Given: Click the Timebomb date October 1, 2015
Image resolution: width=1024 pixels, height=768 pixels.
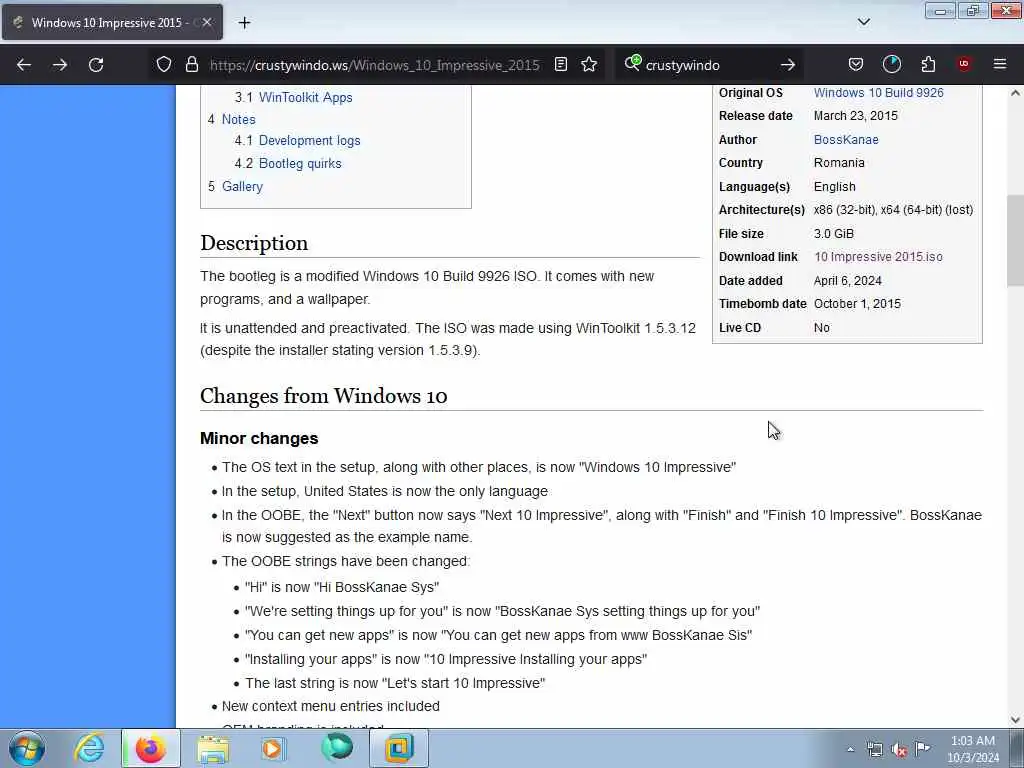Looking at the screenshot, I should (857, 304).
